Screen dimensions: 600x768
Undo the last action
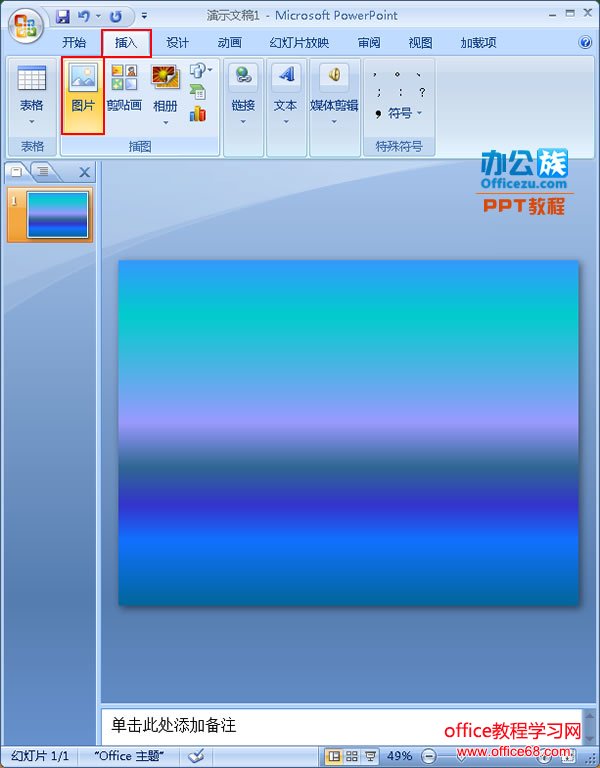[x=84, y=17]
